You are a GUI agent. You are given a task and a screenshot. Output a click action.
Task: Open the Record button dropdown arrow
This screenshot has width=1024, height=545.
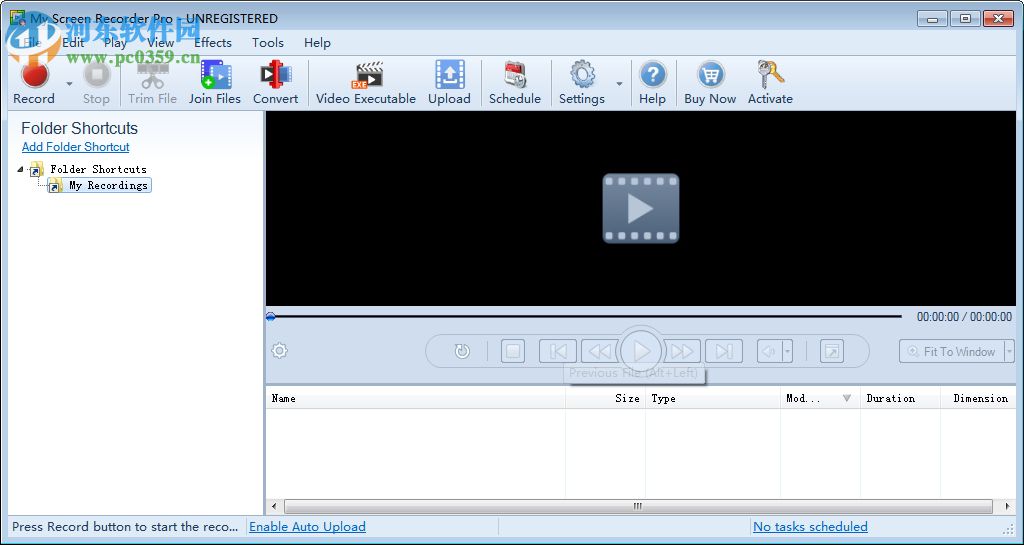(69, 84)
